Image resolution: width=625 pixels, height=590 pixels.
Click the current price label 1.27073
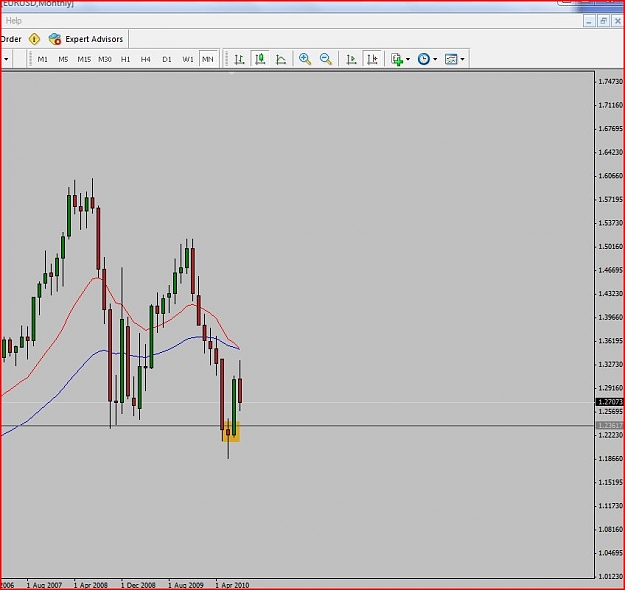pyautogui.click(x=610, y=402)
